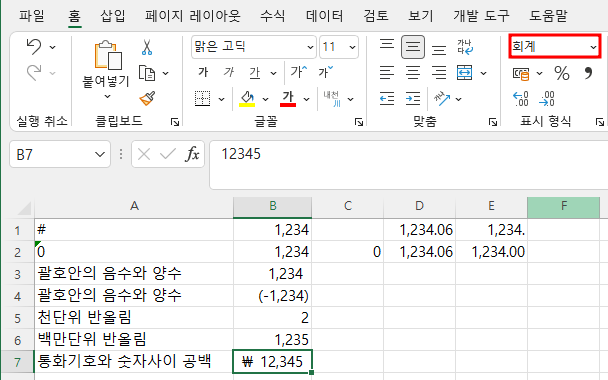Click Merge and Center icon
This screenshot has width=608, height=380.
point(465,73)
